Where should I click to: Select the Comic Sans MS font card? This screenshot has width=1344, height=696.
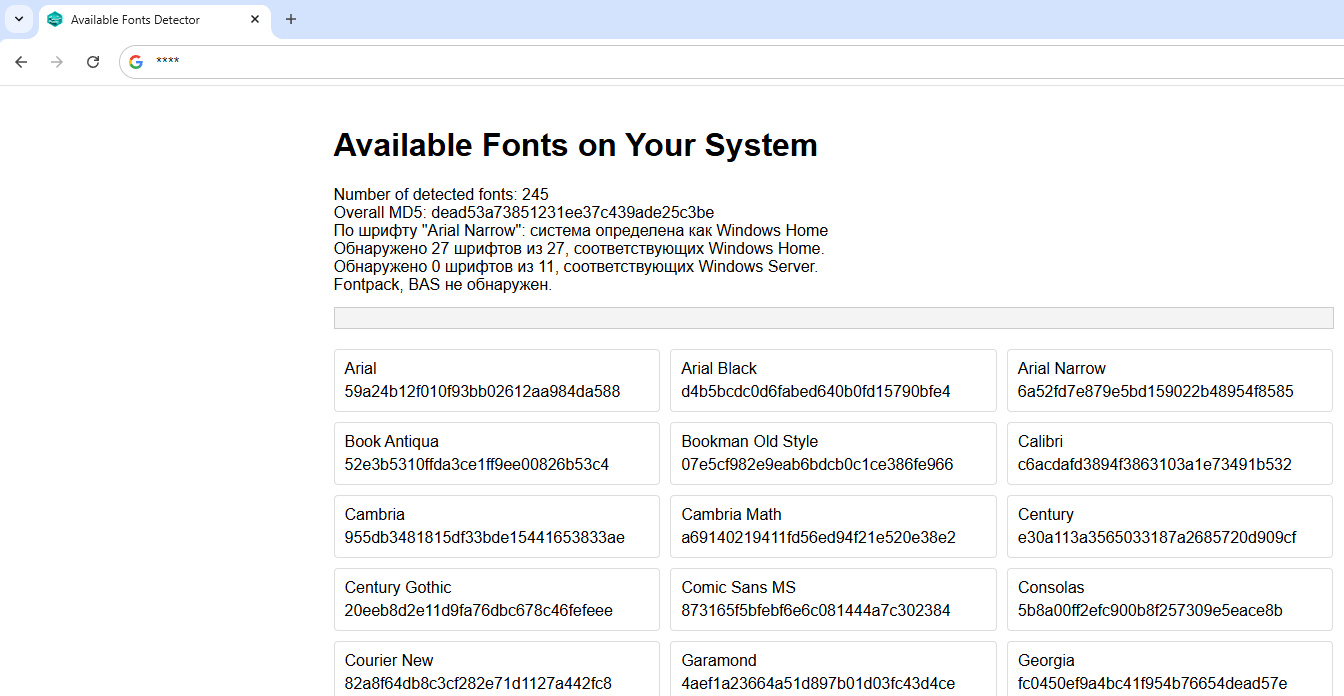pyautogui.click(x=832, y=599)
